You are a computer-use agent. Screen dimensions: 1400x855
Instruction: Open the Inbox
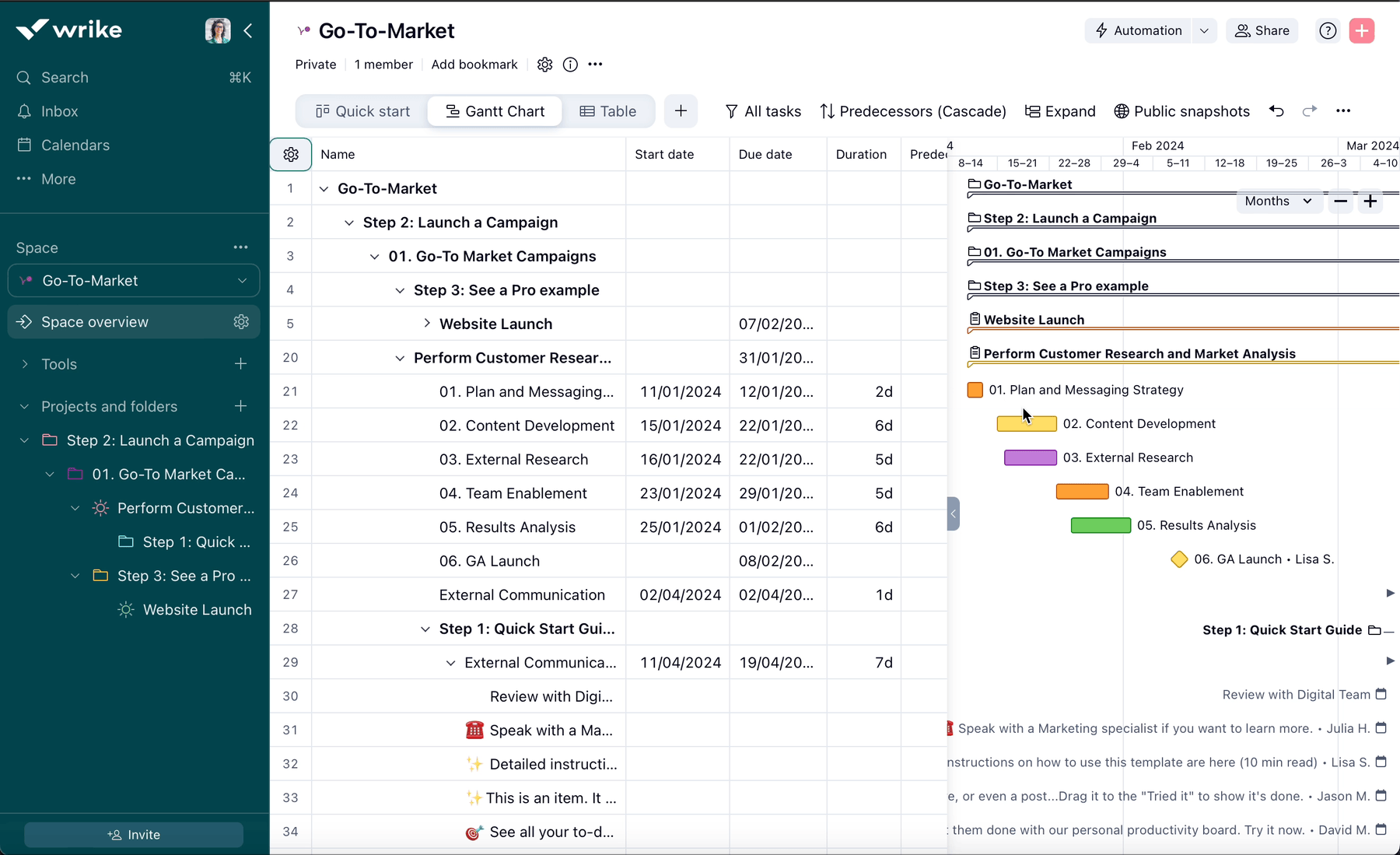[x=58, y=111]
